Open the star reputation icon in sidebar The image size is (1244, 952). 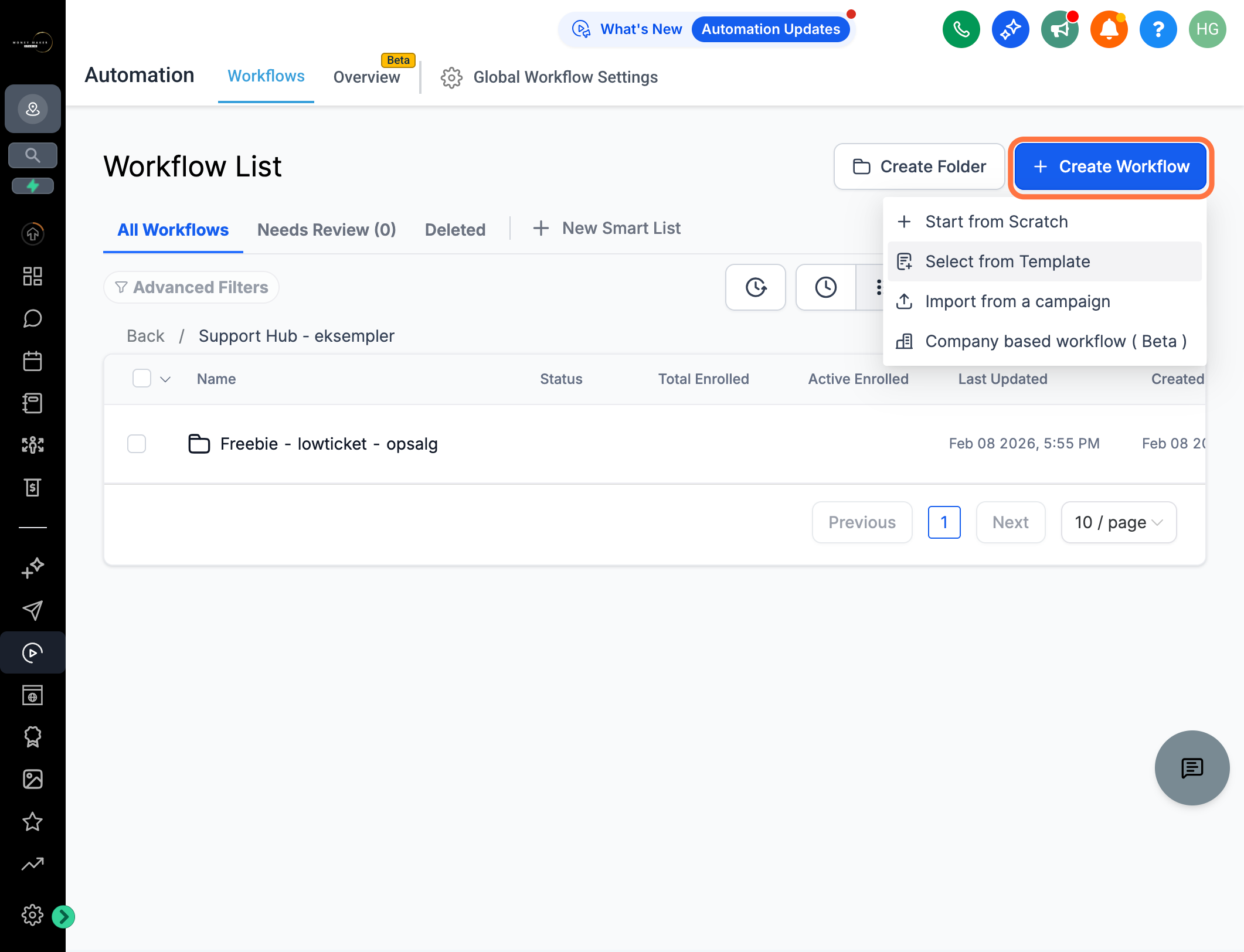click(x=33, y=821)
